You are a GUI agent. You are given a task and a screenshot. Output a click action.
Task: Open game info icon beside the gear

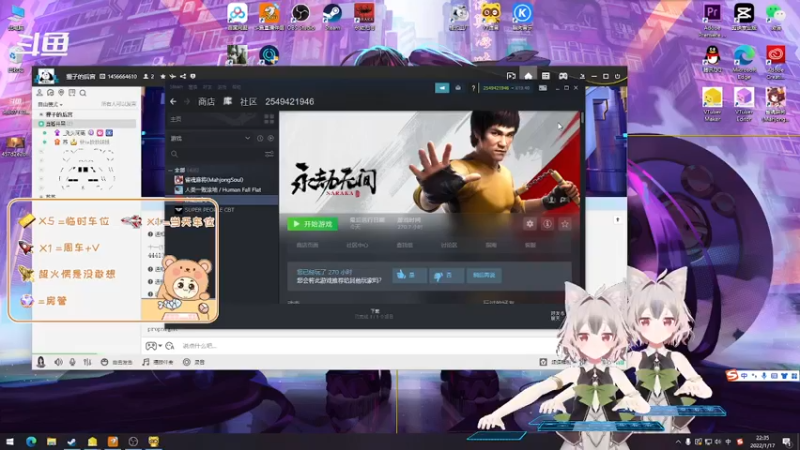pyautogui.click(x=547, y=224)
